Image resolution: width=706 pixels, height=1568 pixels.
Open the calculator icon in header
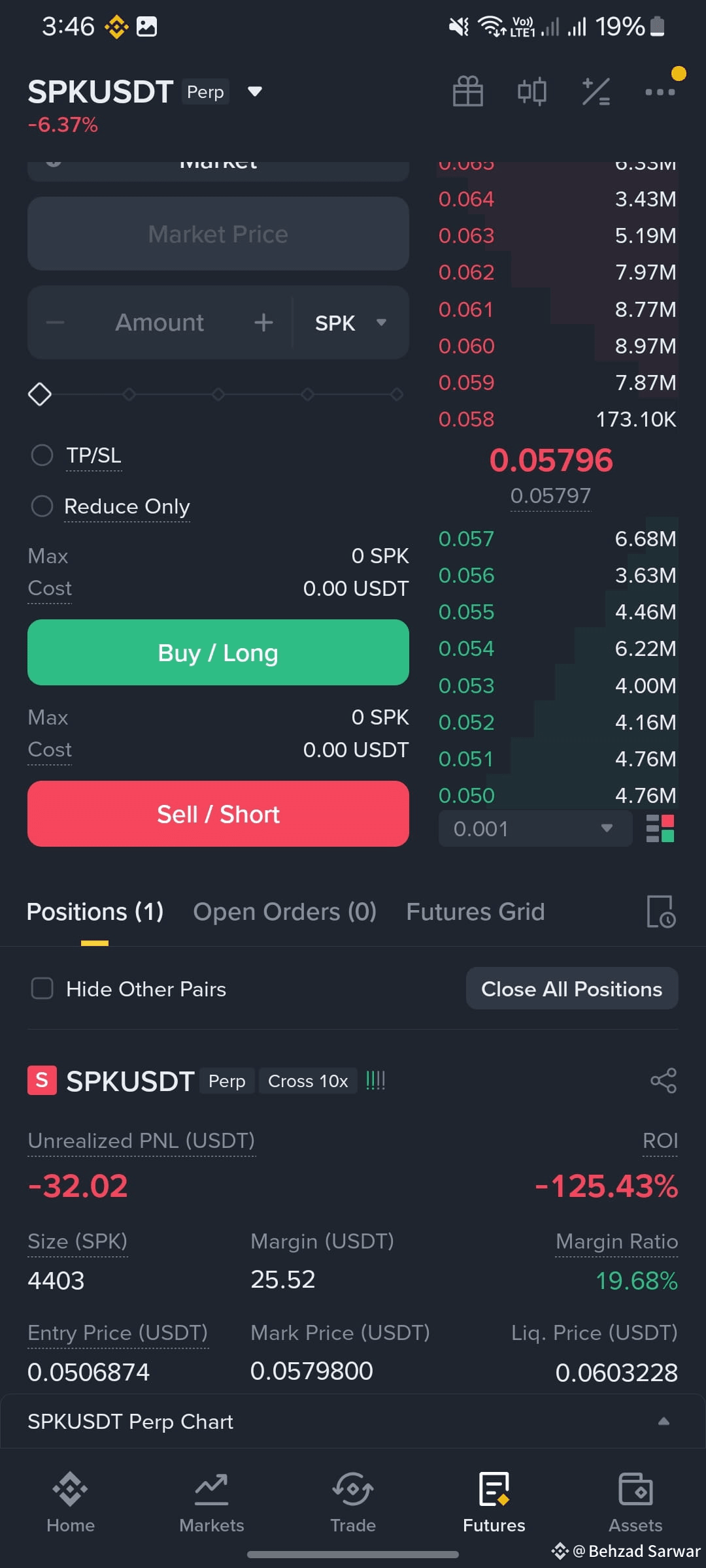pyautogui.click(x=596, y=91)
